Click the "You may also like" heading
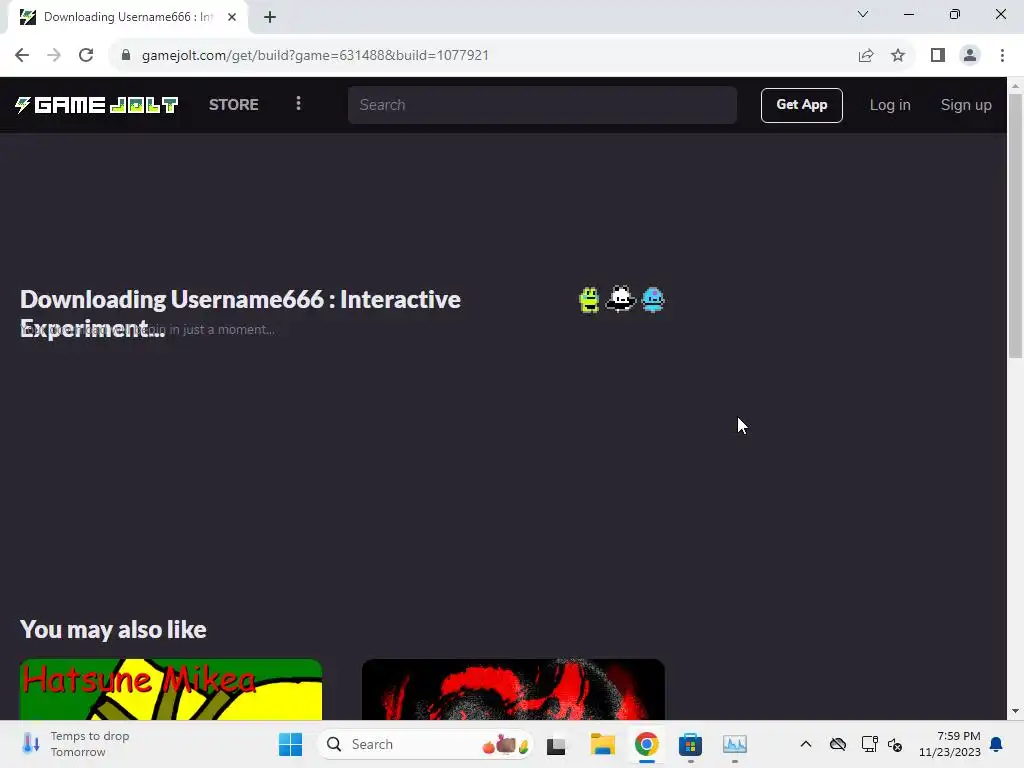 [x=113, y=630]
